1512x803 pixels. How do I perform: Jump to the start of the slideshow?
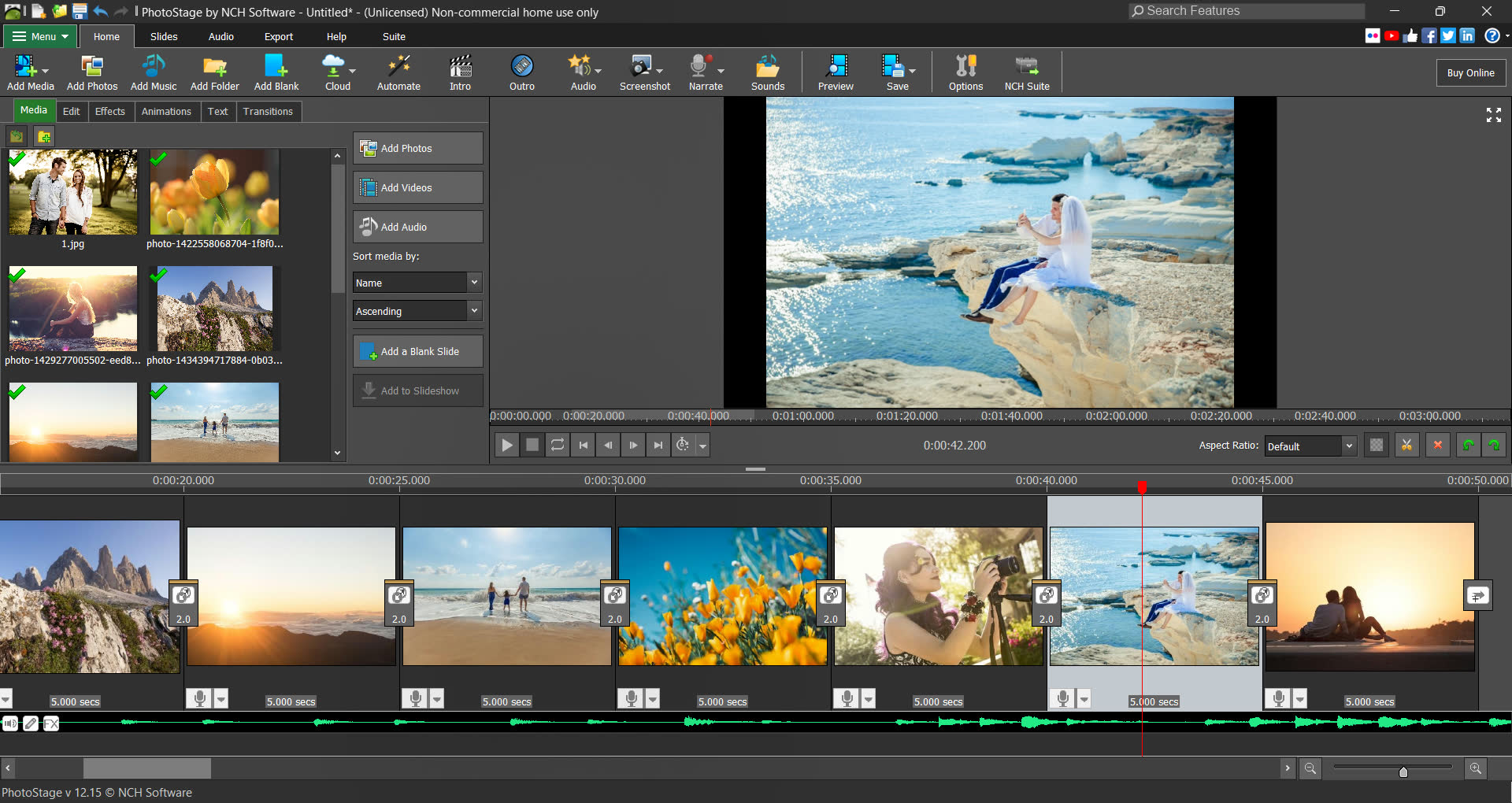[583, 445]
